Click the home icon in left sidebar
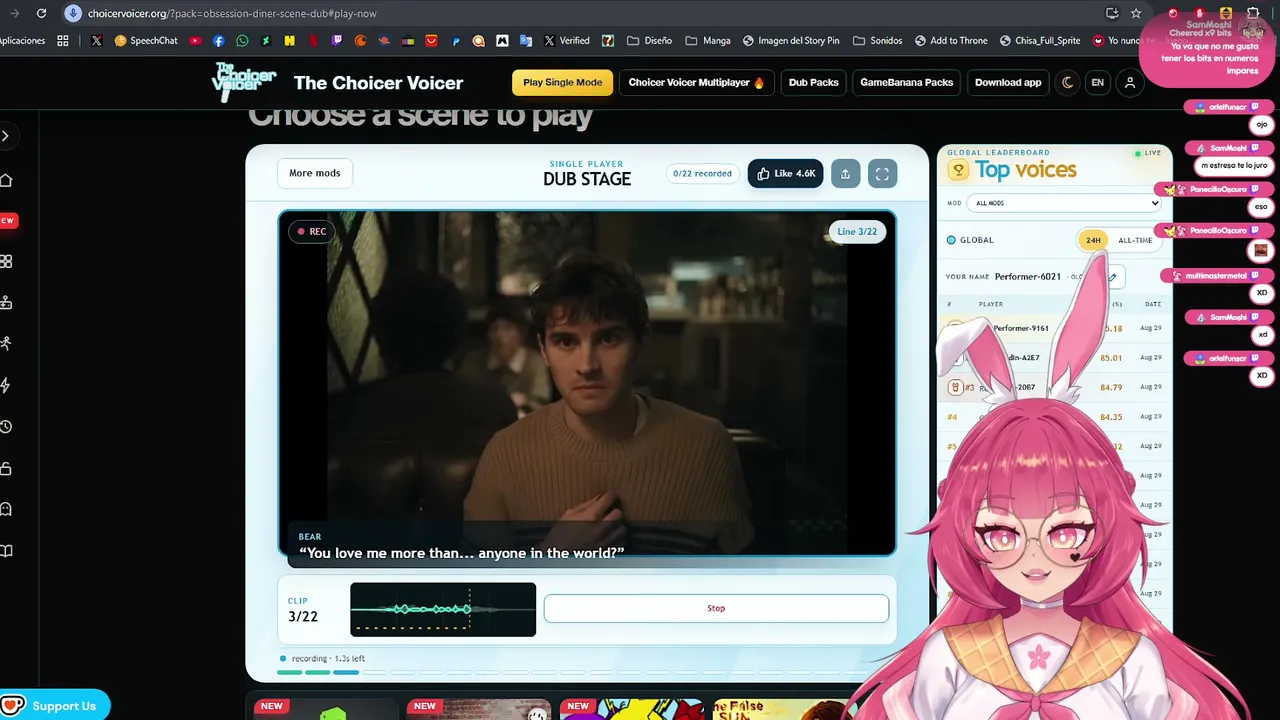The width and height of the screenshot is (1280, 720). coord(6,180)
